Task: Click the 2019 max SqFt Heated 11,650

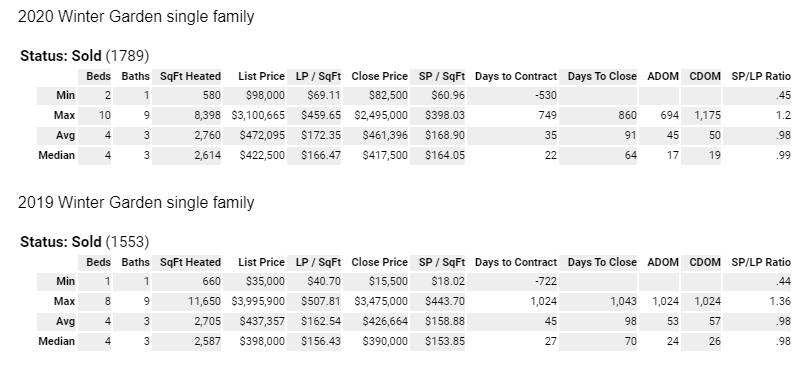Action: pyautogui.click(x=205, y=301)
